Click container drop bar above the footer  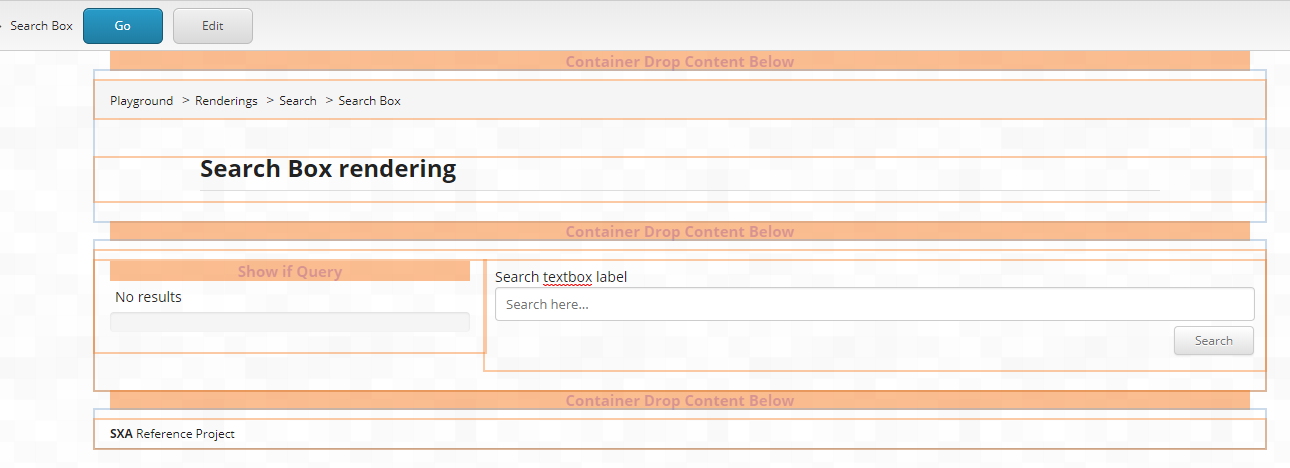[679, 401]
